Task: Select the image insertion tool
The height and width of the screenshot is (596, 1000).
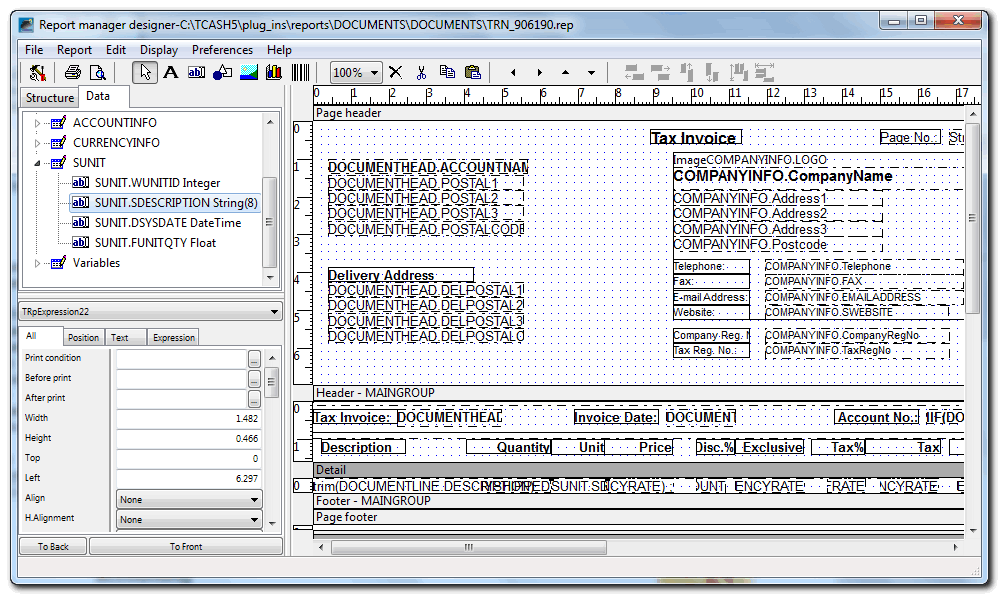Action: click(248, 72)
